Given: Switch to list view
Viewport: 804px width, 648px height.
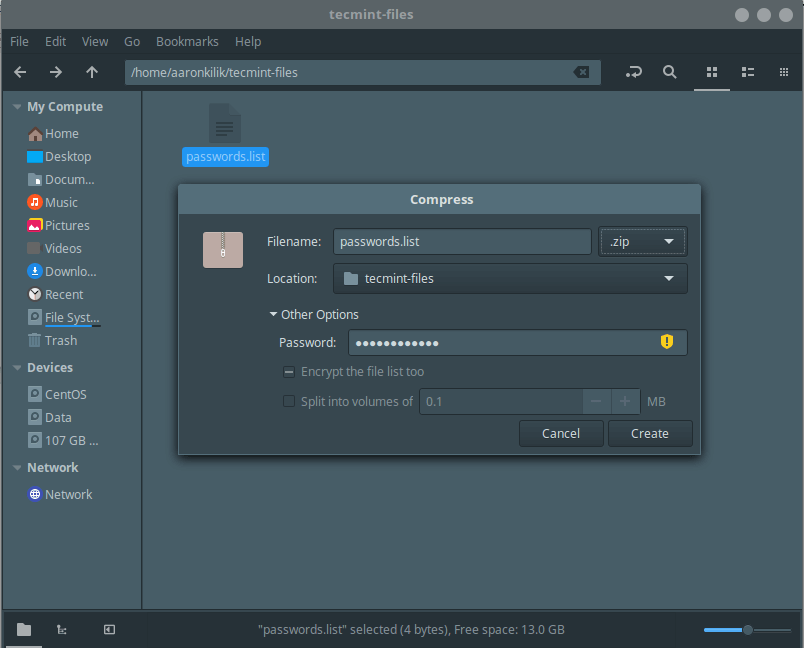Looking at the screenshot, I should click(x=747, y=72).
